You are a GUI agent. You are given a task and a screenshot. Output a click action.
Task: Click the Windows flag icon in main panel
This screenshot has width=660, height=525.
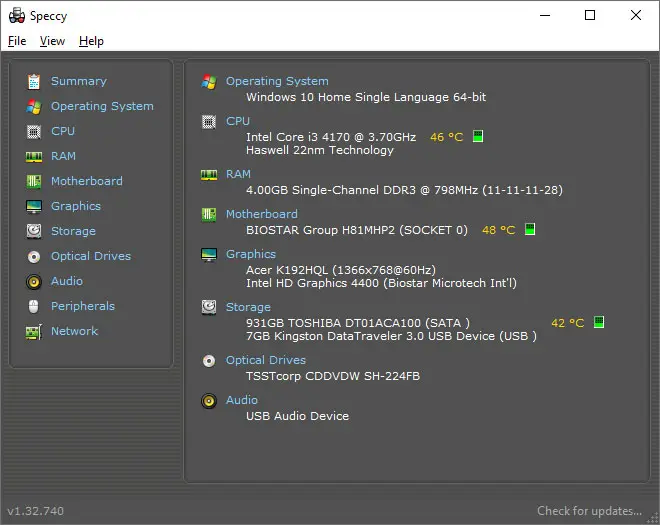coord(209,82)
